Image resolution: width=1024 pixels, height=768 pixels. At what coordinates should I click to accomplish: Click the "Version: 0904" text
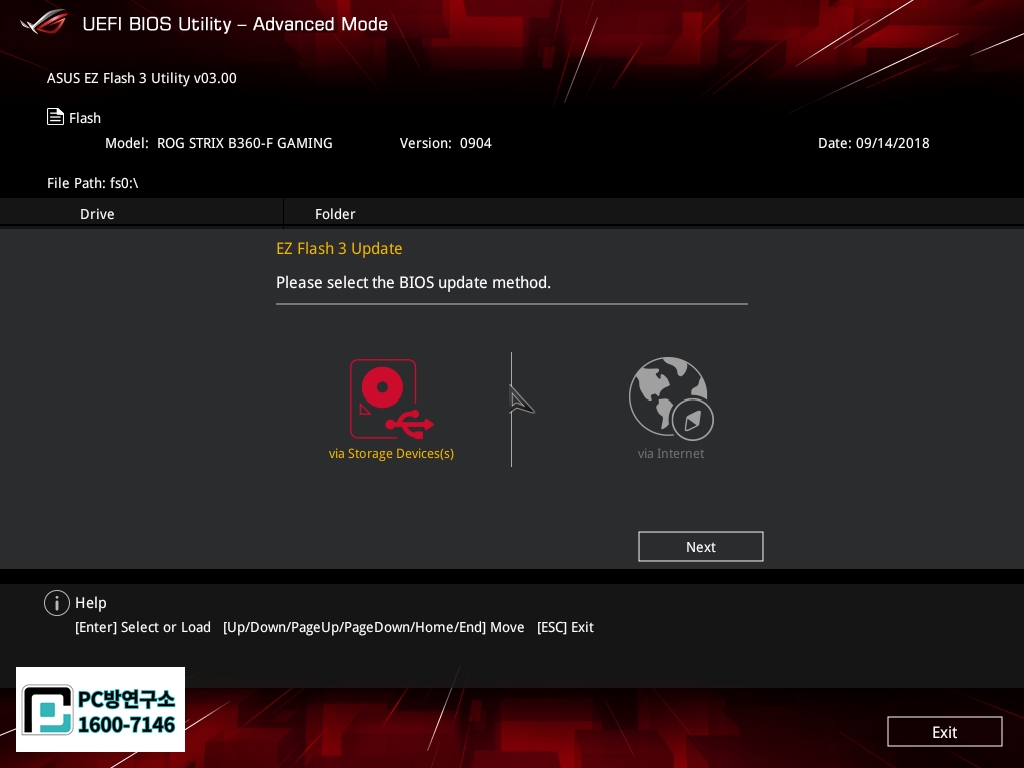pyautogui.click(x=445, y=143)
